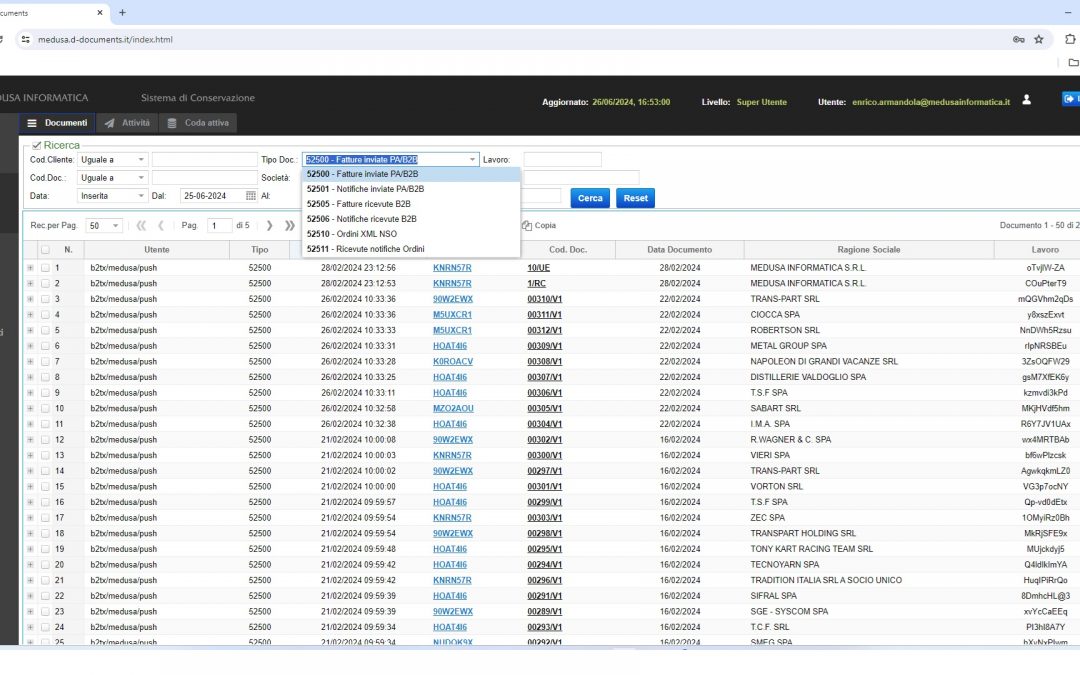The image size is (1080, 675).
Task: Go to previous results page
Action: coord(160,225)
